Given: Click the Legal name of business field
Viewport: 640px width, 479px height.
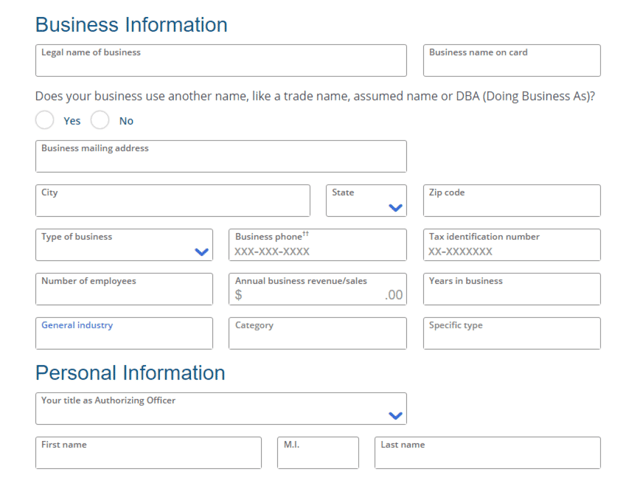Looking at the screenshot, I should [x=221, y=60].
